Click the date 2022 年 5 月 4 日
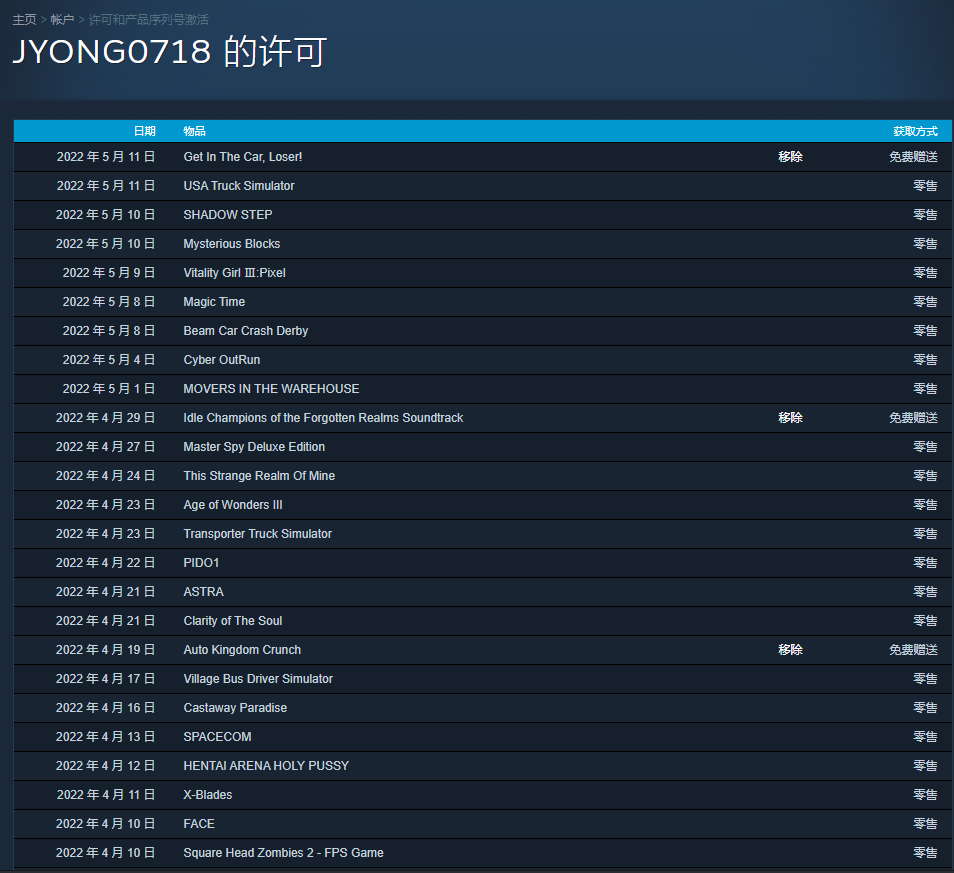 coord(109,360)
